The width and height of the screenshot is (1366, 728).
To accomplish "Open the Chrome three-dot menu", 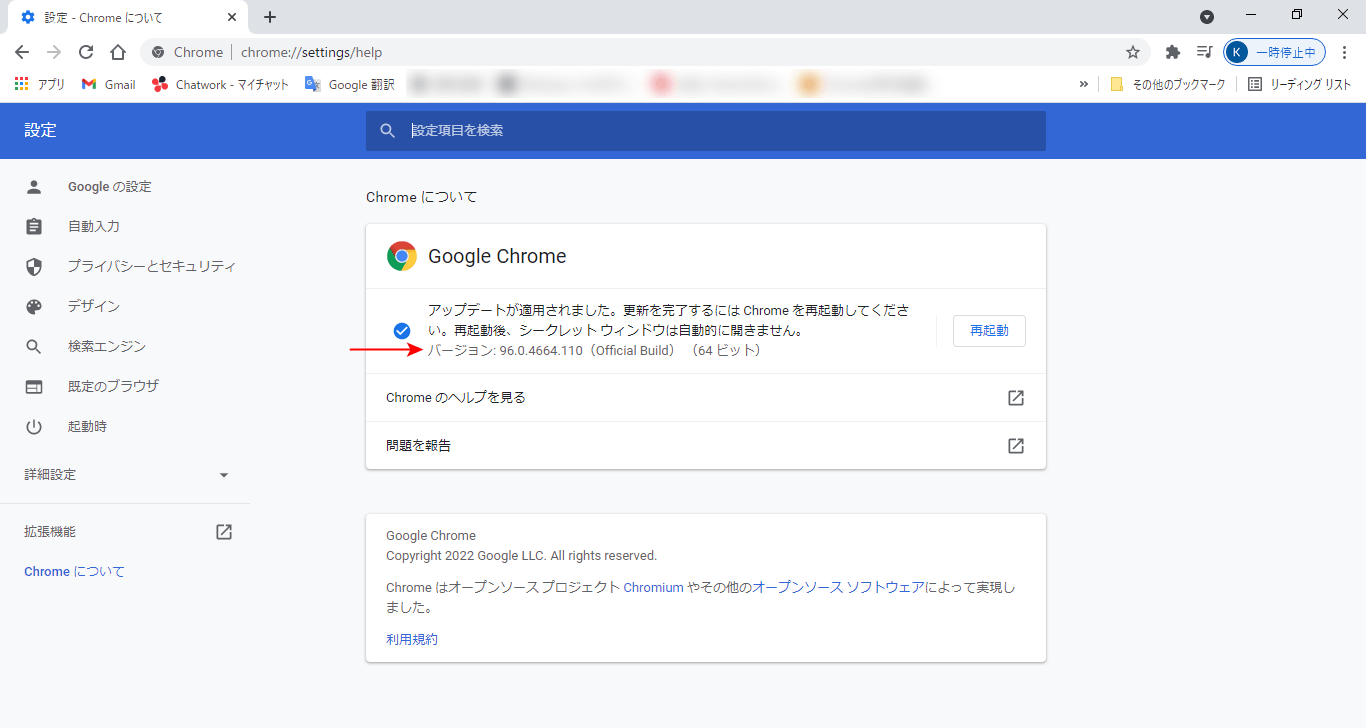I will 1345,52.
